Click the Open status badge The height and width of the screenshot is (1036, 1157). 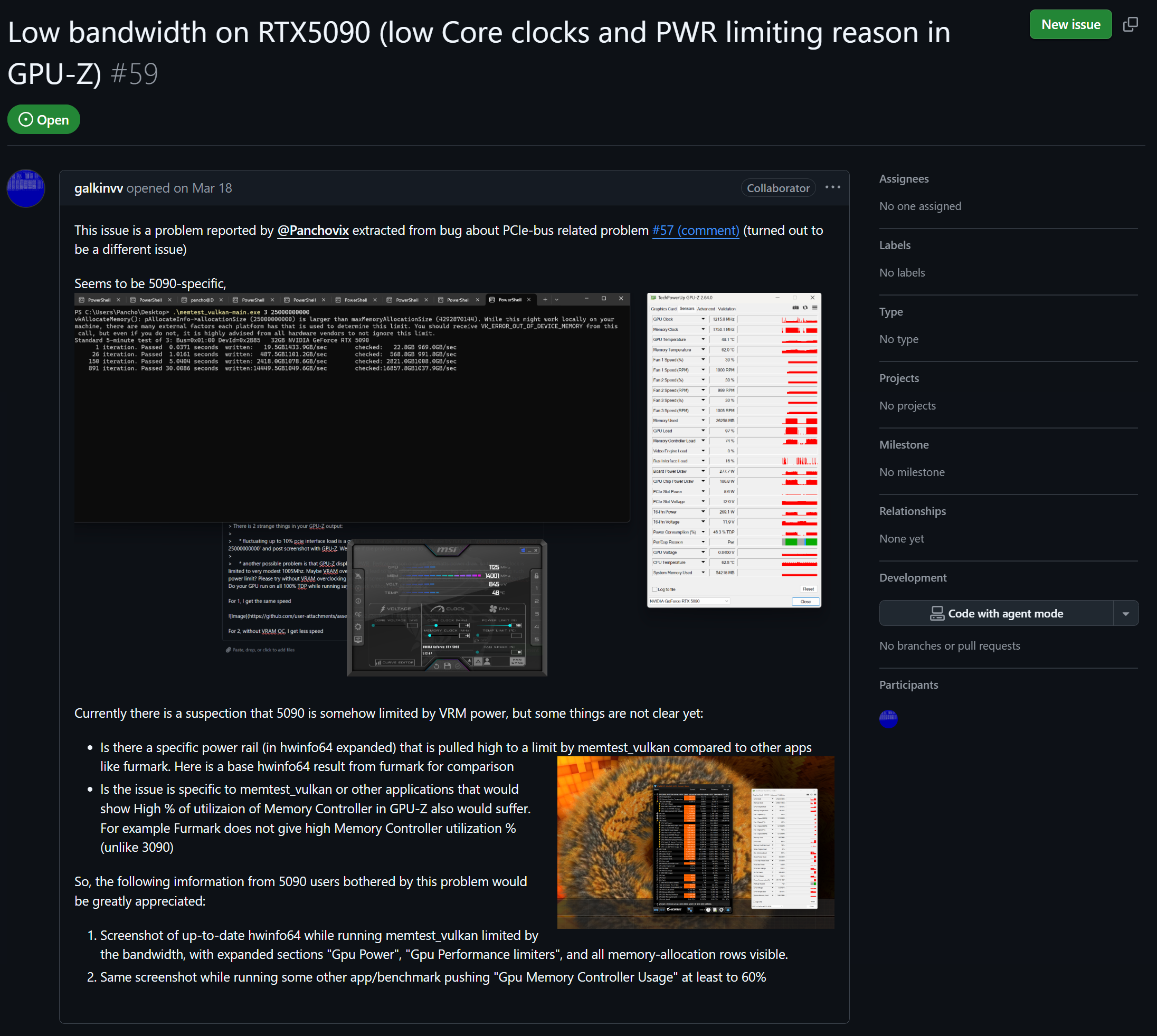[x=44, y=119]
